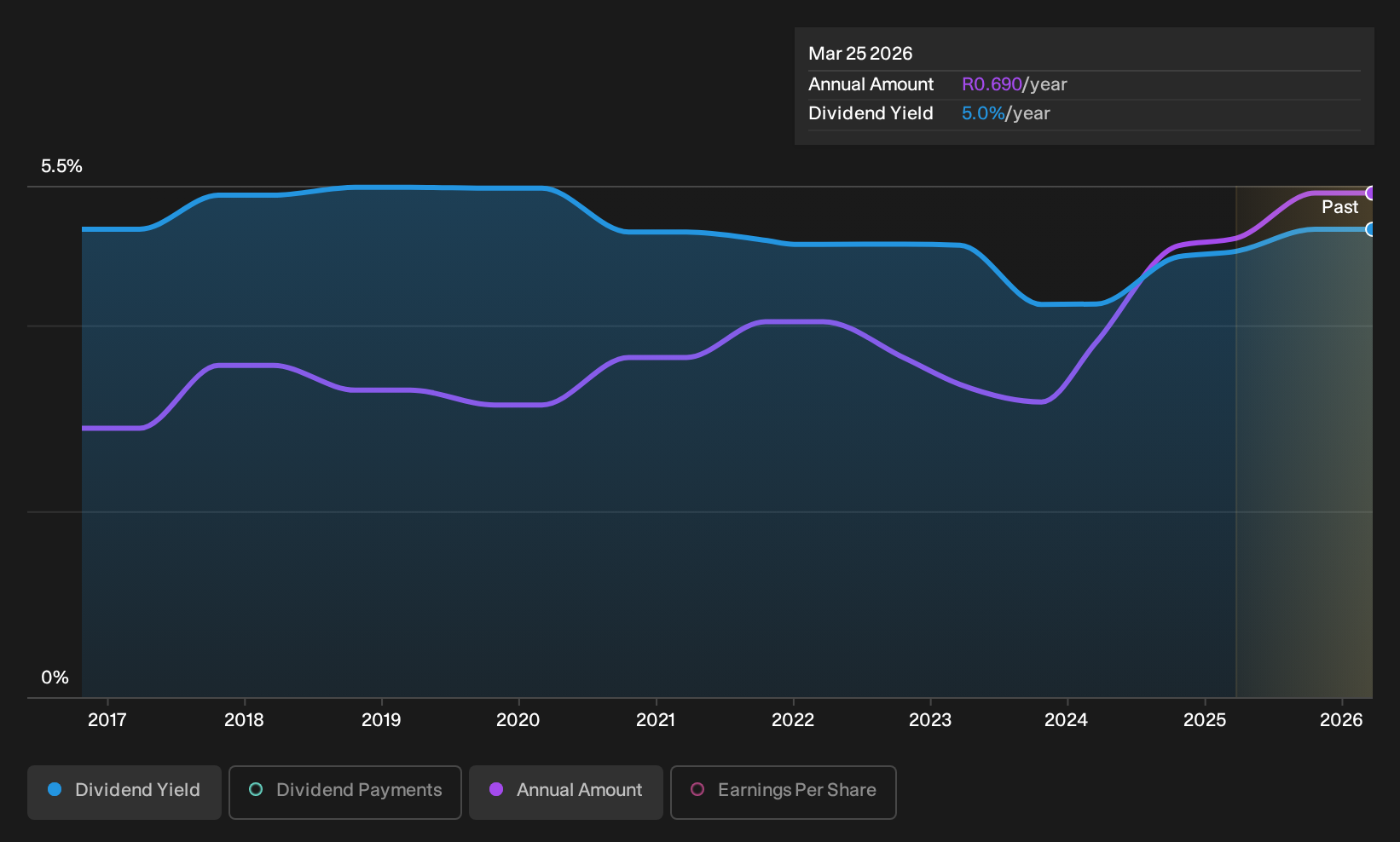Enable the Earnings Per Share series
1400x842 pixels.
click(784, 793)
